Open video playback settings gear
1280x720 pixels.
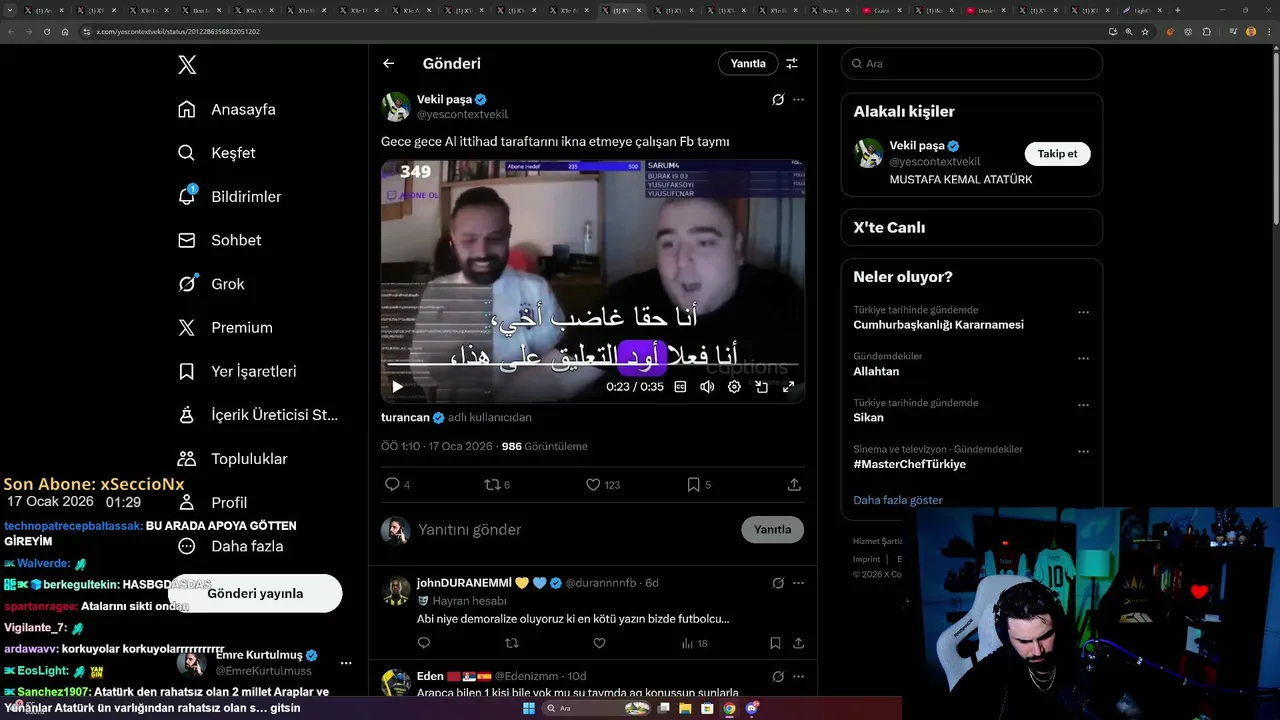[x=734, y=386]
